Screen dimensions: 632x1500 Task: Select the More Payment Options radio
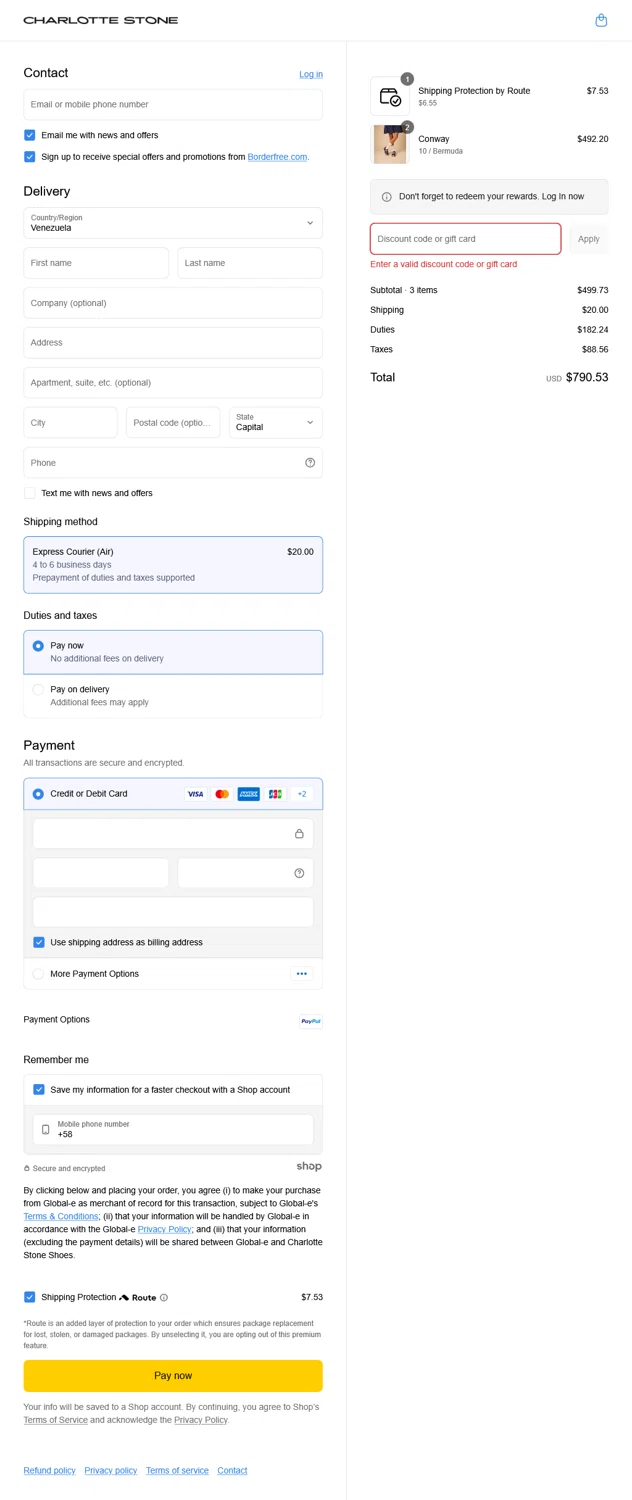click(38, 974)
